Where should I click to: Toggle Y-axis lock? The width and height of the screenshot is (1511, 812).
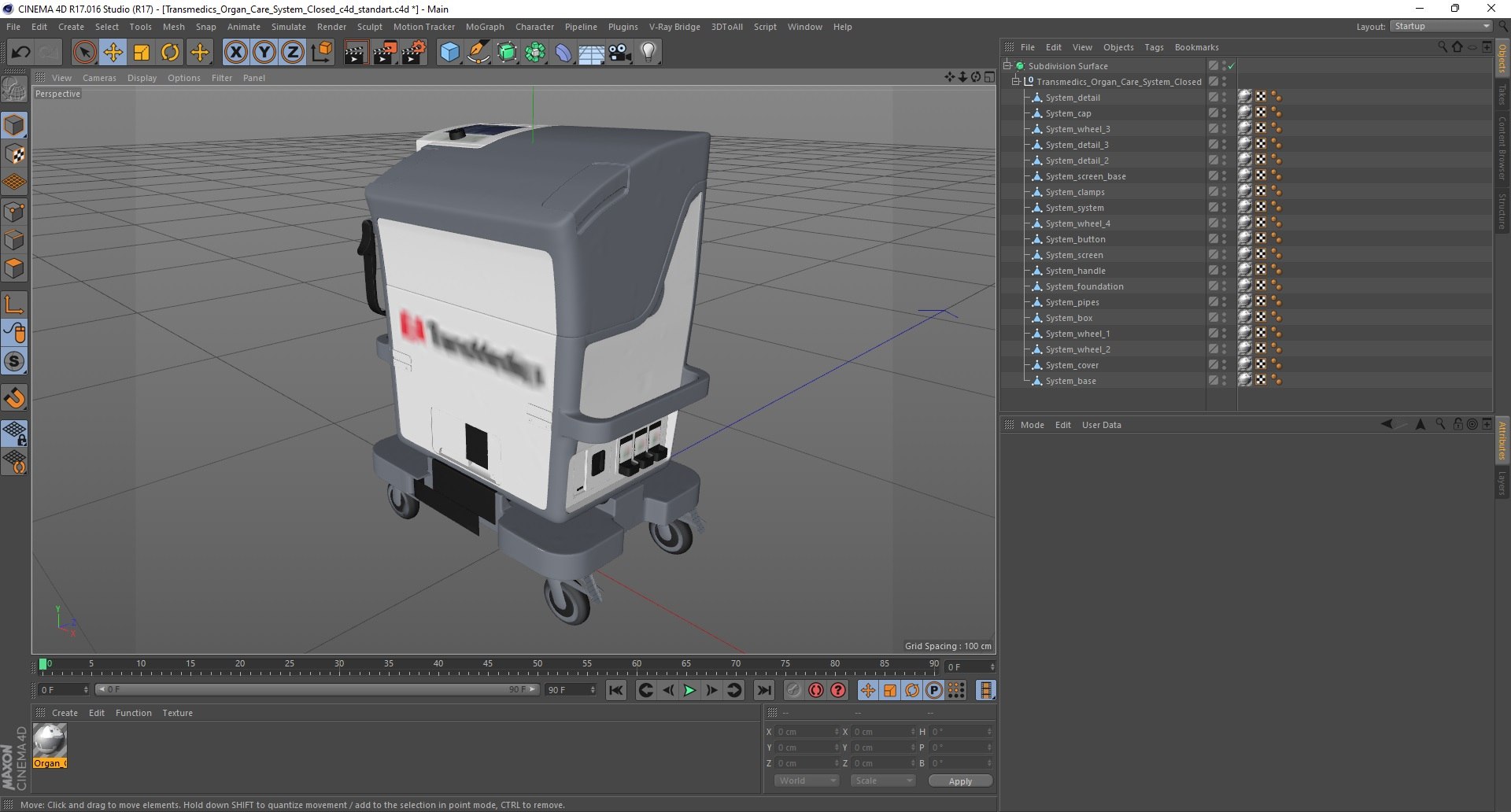click(264, 53)
